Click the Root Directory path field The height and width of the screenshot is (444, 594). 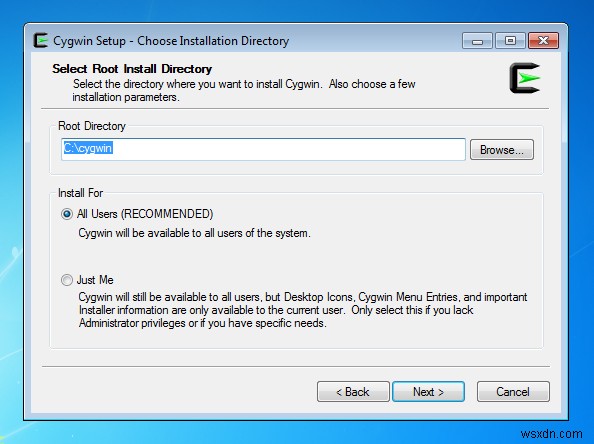click(x=263, y=149)
